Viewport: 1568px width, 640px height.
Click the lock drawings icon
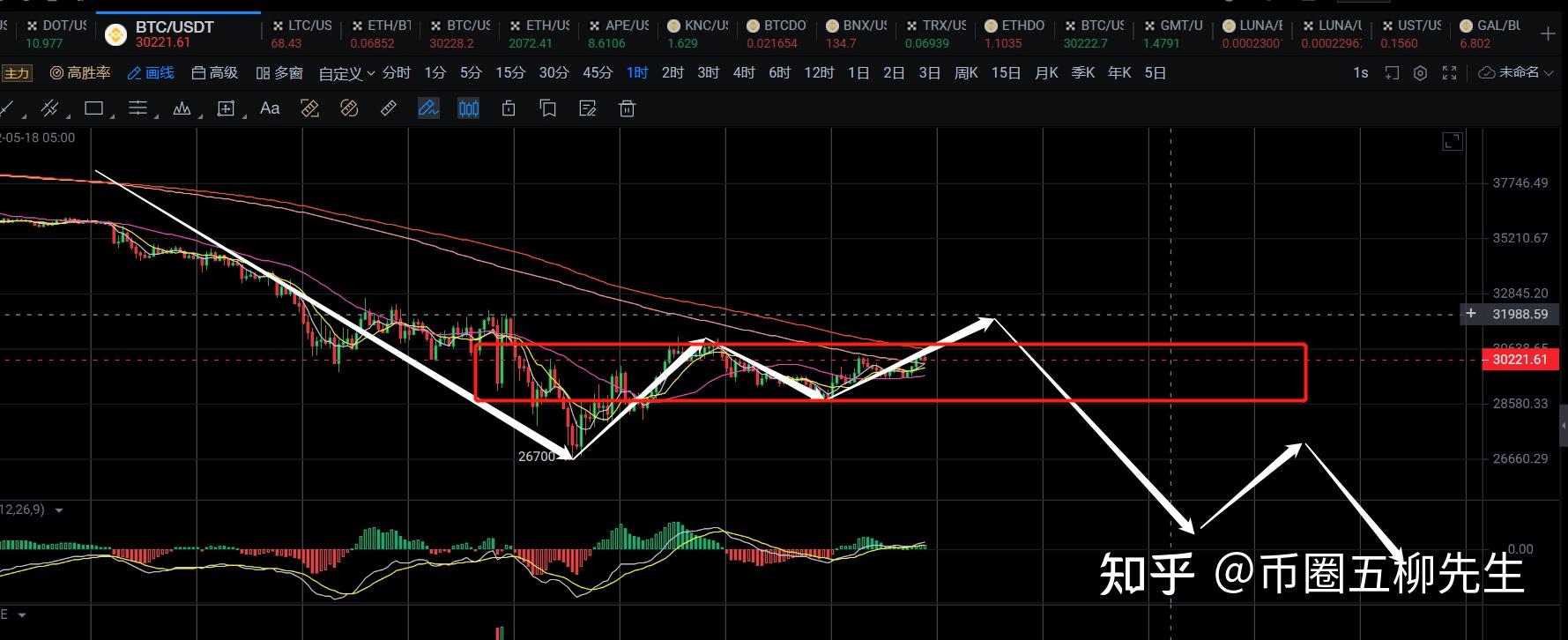[x=509, y=108]
